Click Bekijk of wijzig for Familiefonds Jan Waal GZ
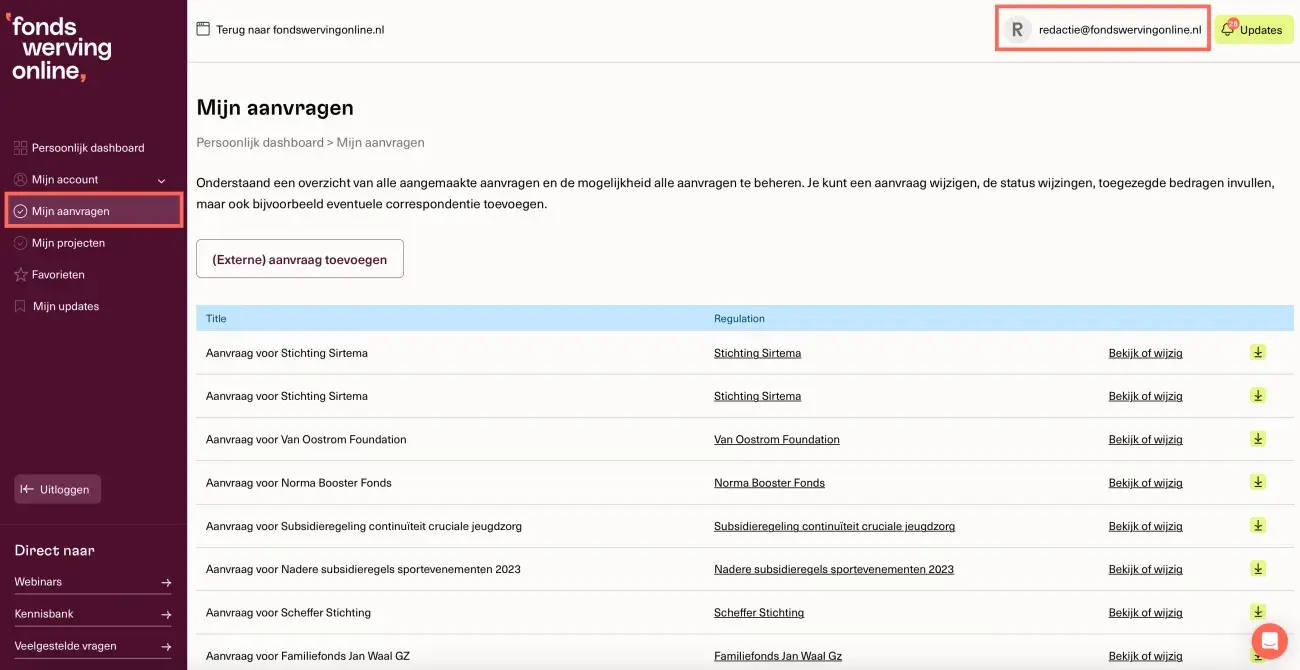Screen dimensions: 1300x670 tap(1145, 655)
